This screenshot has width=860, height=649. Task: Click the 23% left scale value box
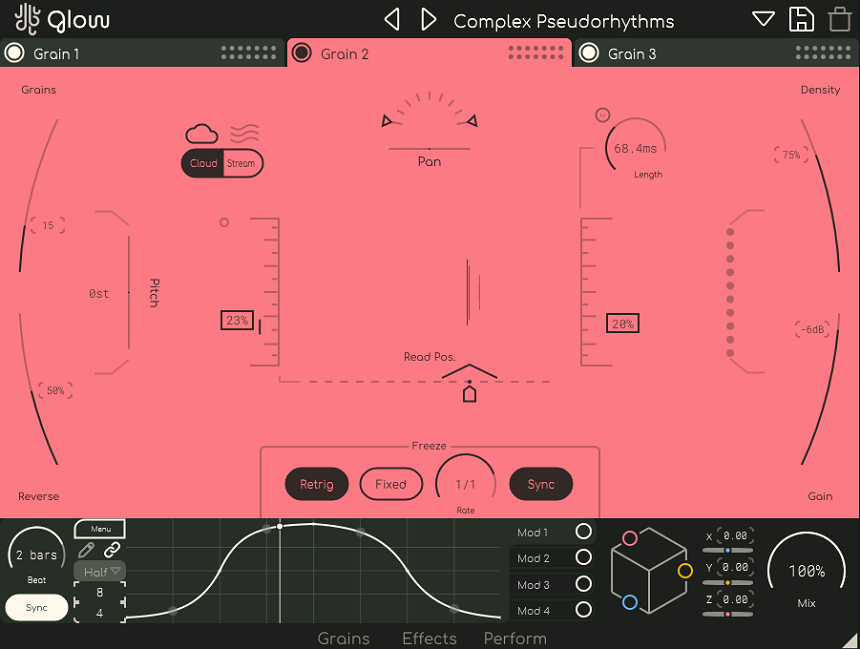(x=237, y=320)
